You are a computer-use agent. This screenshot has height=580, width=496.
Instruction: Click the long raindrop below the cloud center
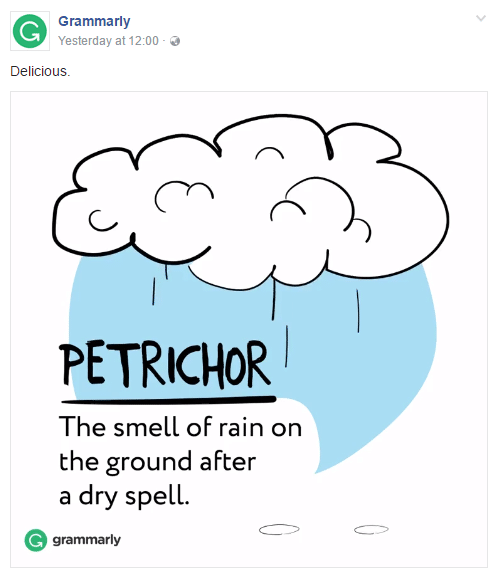pos(274,299)
